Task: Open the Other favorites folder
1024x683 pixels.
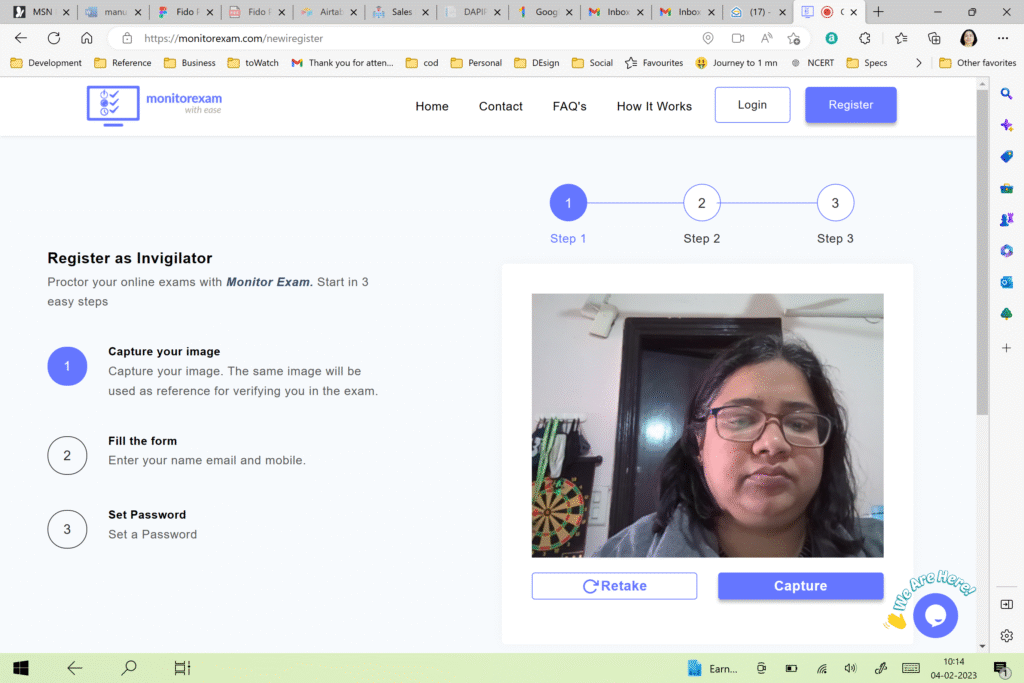Action: point(976,62)
